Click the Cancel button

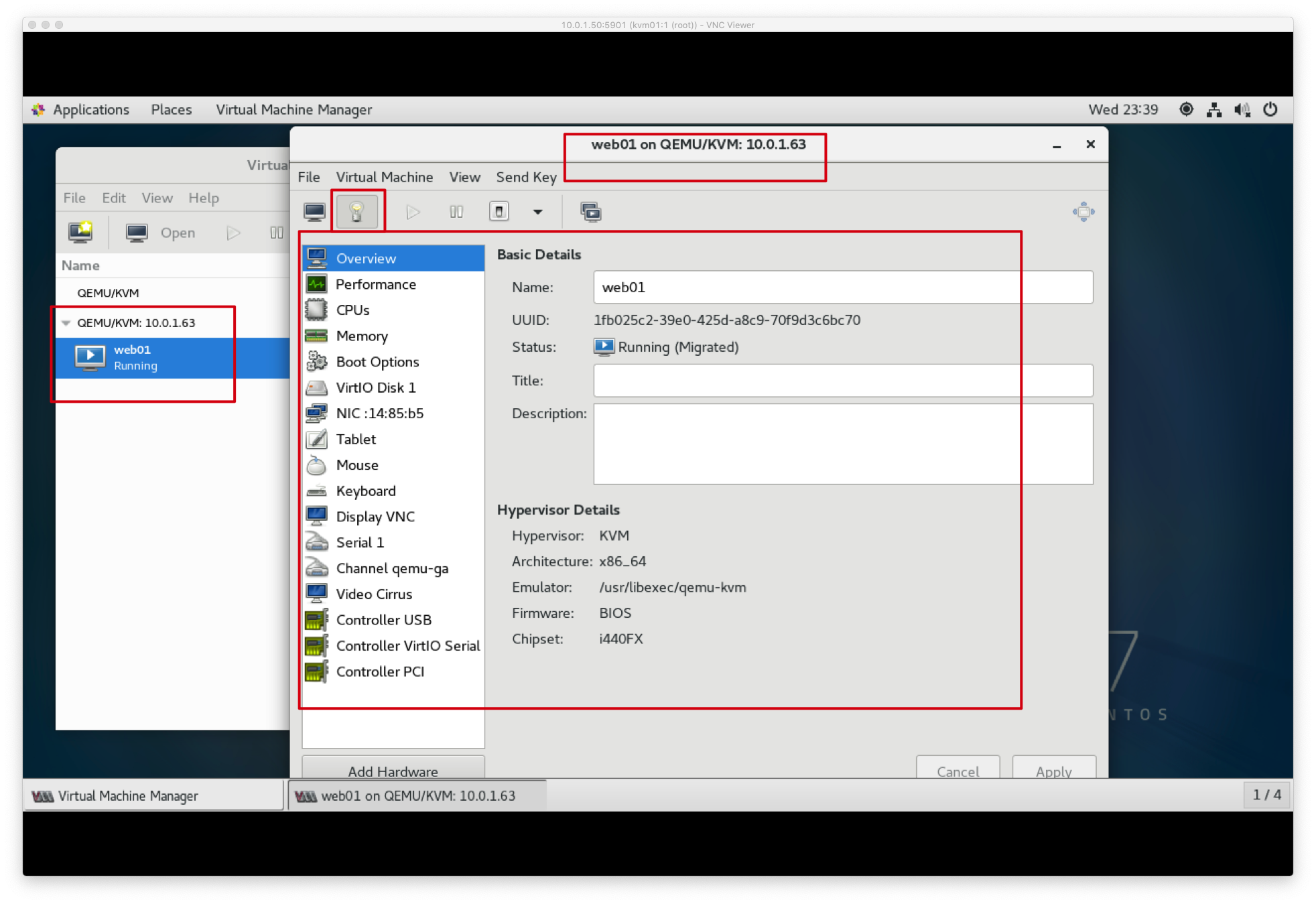pos(958,769)
